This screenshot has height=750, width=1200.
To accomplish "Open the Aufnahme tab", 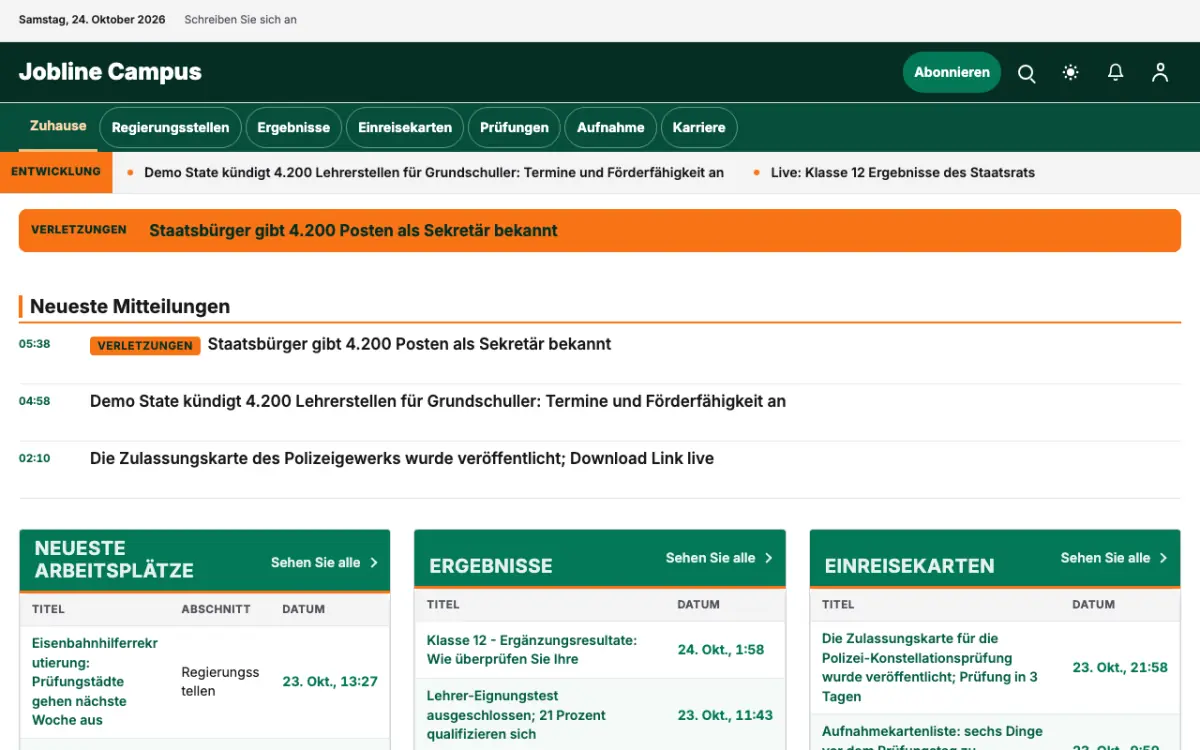I will [611, 128].
